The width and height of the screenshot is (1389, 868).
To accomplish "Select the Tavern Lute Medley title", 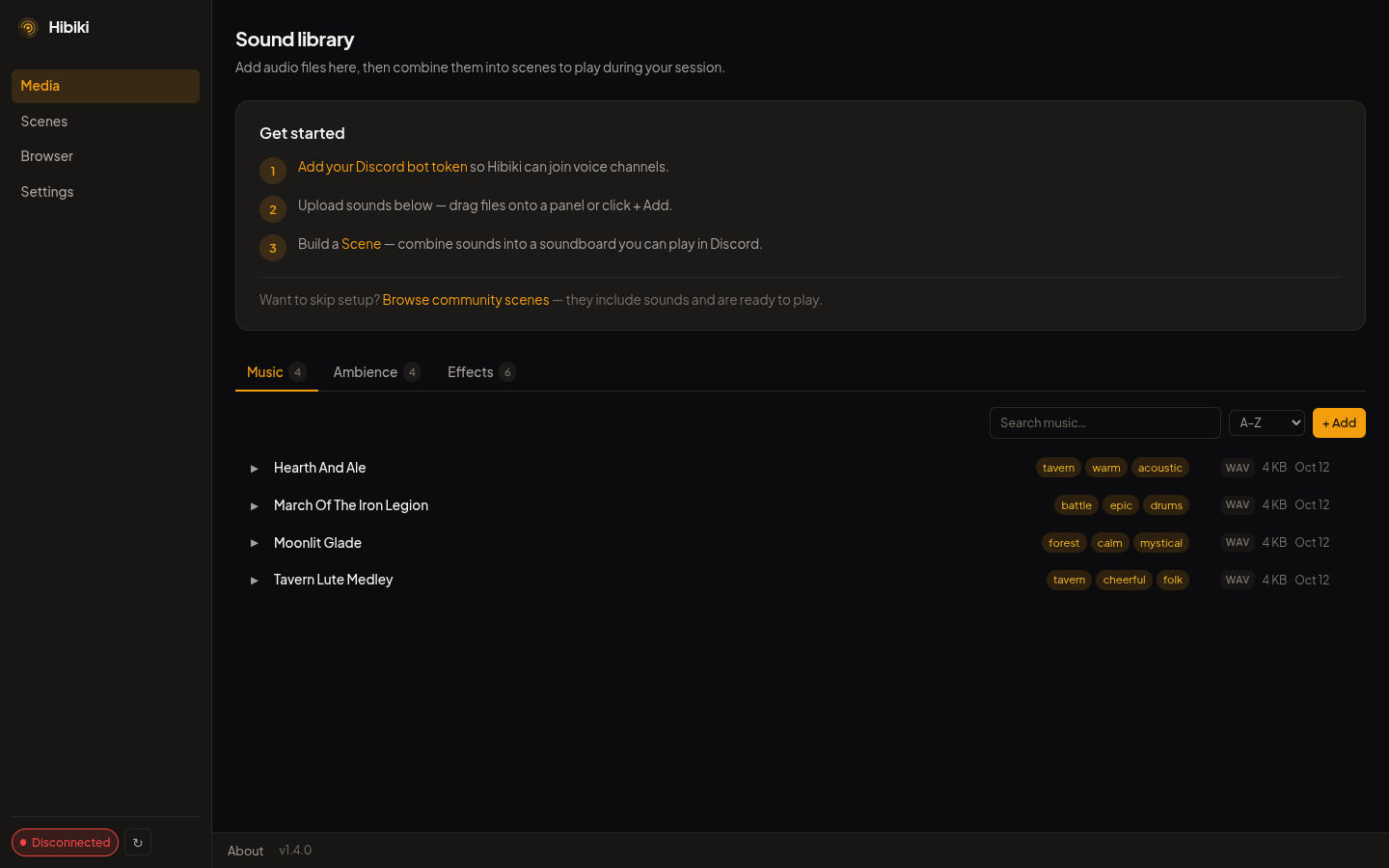I will (333, 580).
